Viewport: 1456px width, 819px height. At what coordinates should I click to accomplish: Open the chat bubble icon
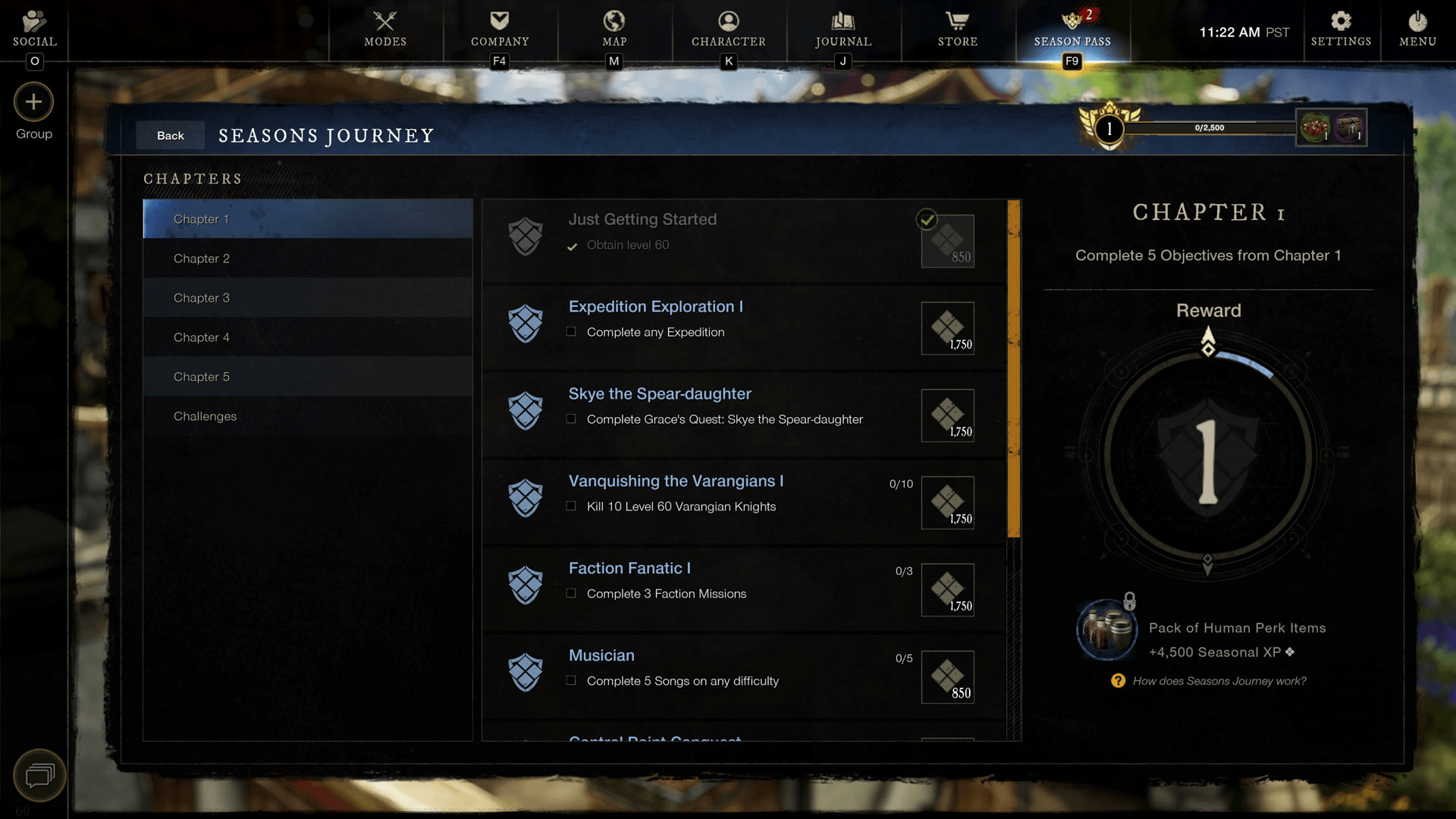pyautogui.click(x=39, y=775)
